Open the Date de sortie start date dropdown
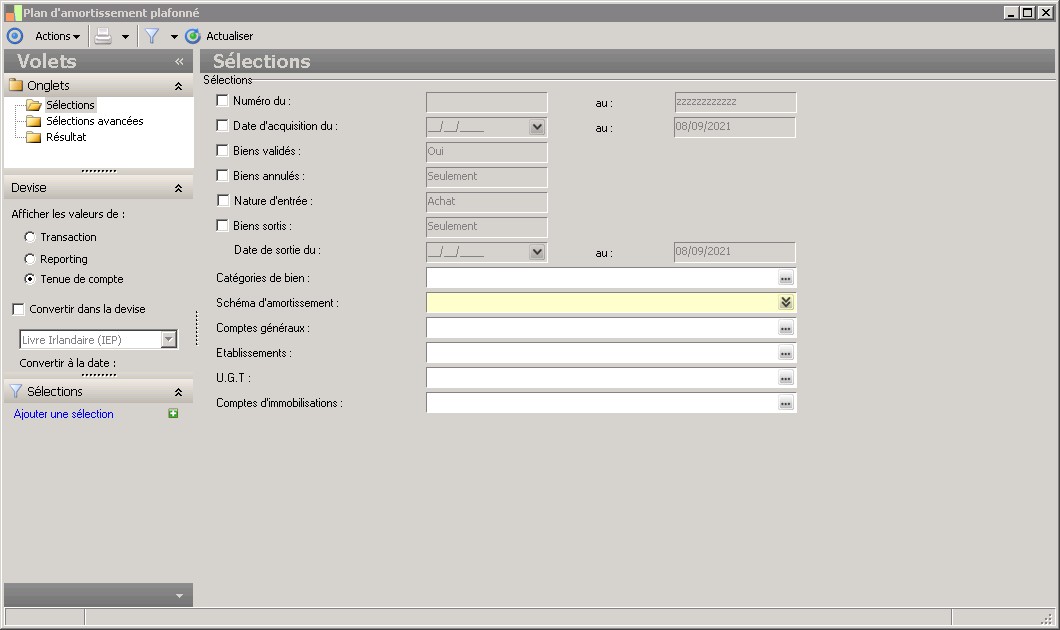Image resolution: width=1060 pixels, height=630 pixels. [537, 252]
